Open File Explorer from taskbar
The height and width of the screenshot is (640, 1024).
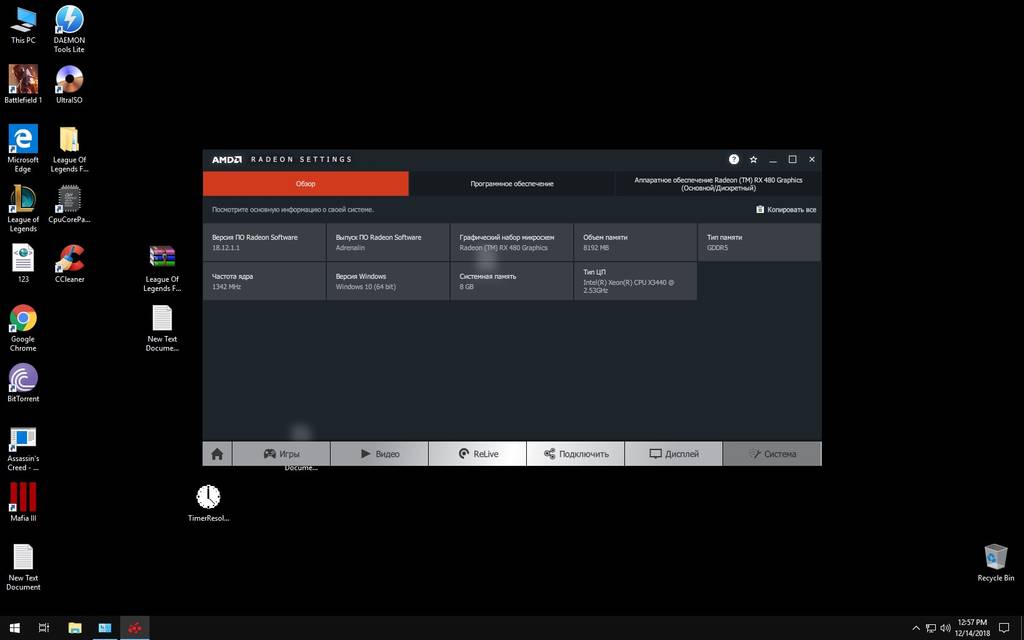pyautogui.click(x=74, y=628)
